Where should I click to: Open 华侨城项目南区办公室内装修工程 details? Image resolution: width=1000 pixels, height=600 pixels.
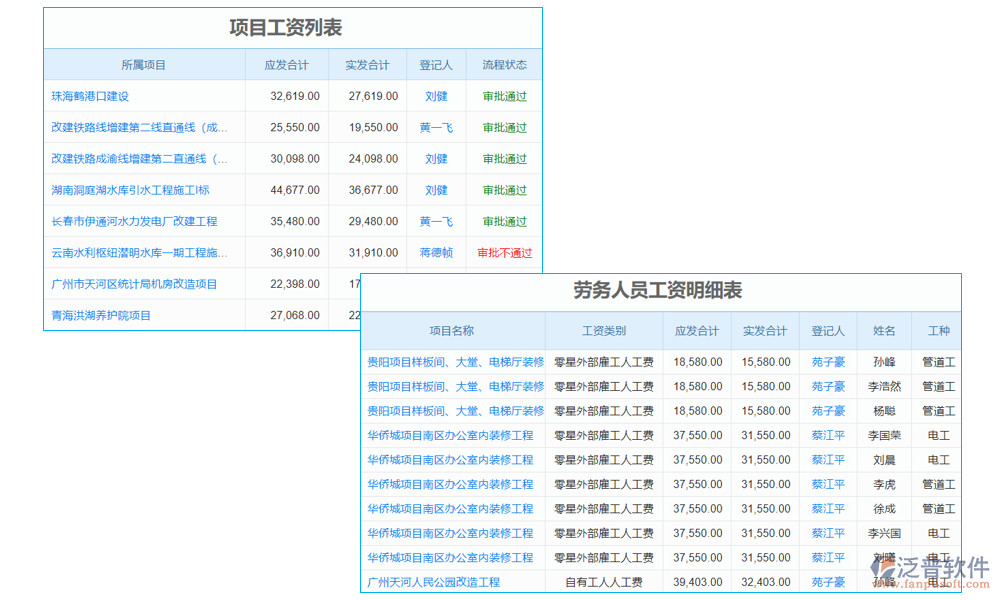coord(452,435)
